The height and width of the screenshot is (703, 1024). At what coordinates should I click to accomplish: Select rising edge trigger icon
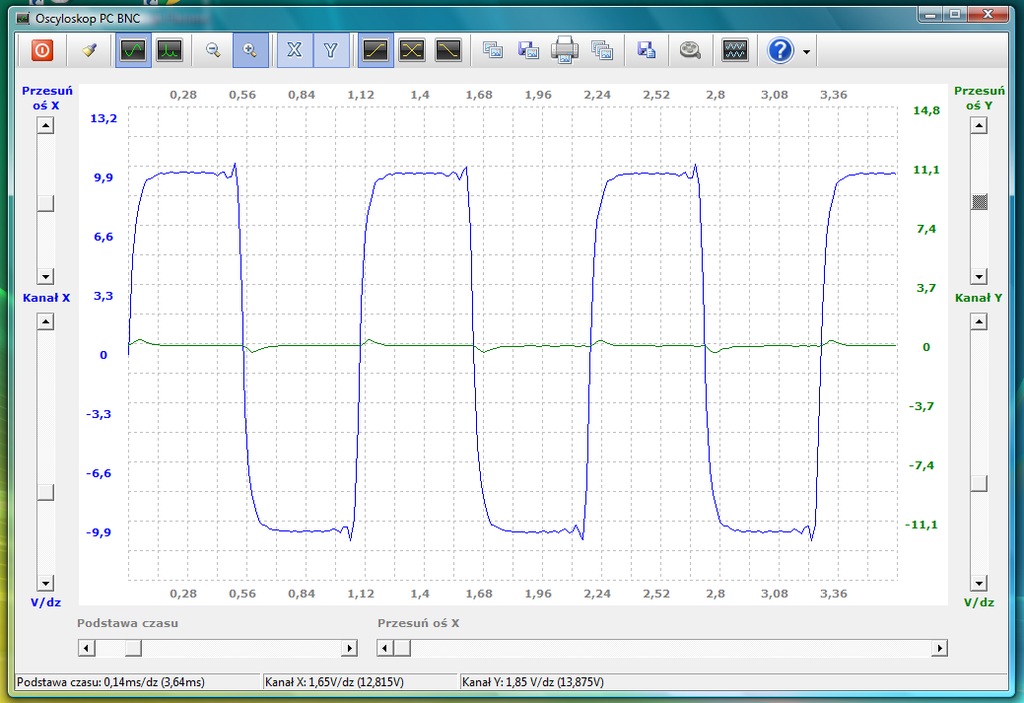[375, 50]
